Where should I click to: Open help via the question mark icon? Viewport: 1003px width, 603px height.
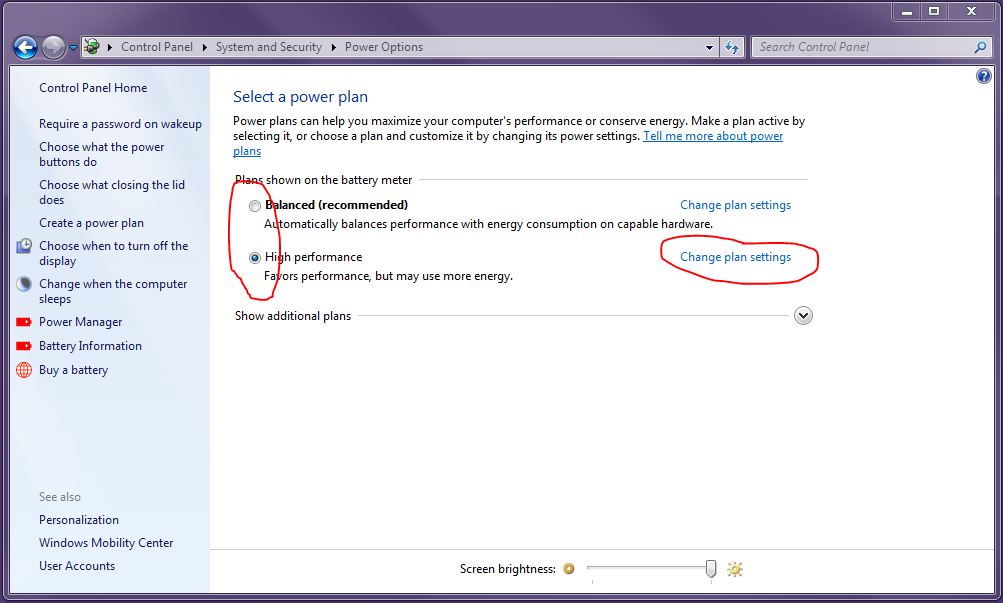coord(983,76)
